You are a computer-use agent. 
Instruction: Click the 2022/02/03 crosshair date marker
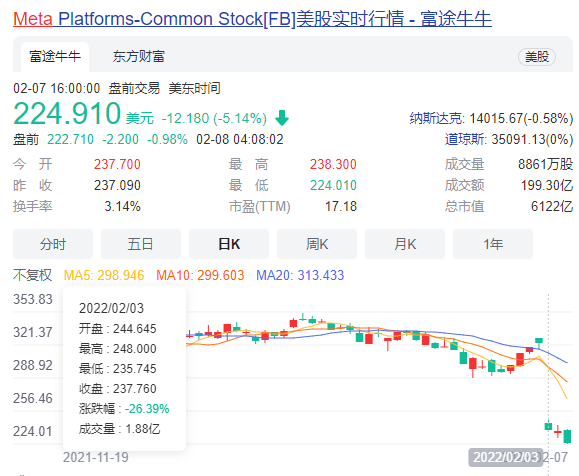click(x=506, y=457)
